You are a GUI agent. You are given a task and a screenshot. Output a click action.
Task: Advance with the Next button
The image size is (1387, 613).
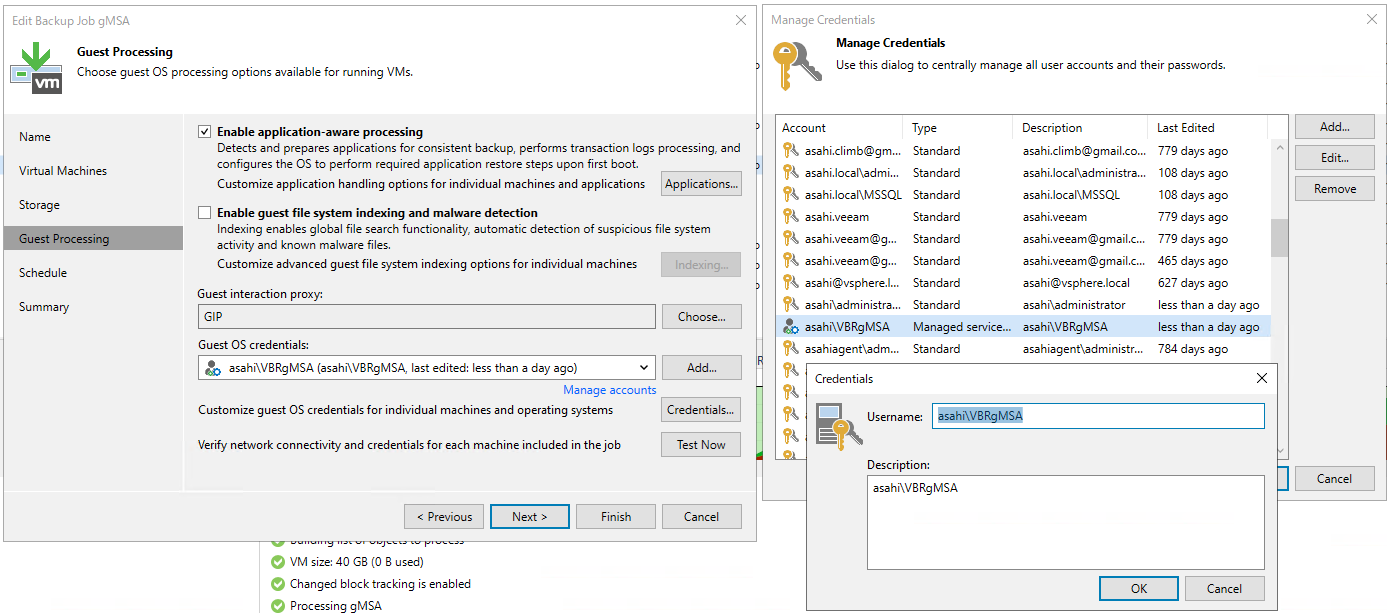click(530, 517)
